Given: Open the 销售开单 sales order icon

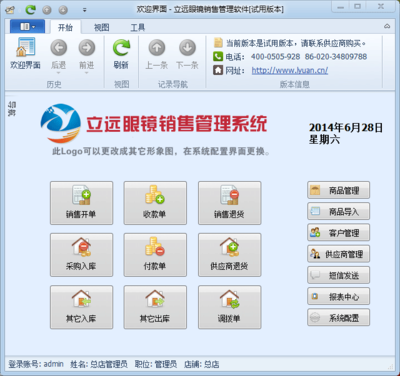Looking at the screenshot, I should click(81, 203).
